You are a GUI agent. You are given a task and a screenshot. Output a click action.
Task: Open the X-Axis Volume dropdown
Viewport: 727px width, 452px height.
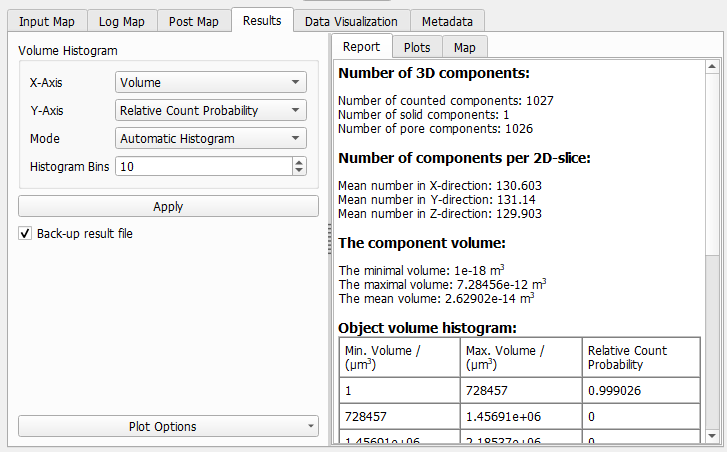pos(210,83)
